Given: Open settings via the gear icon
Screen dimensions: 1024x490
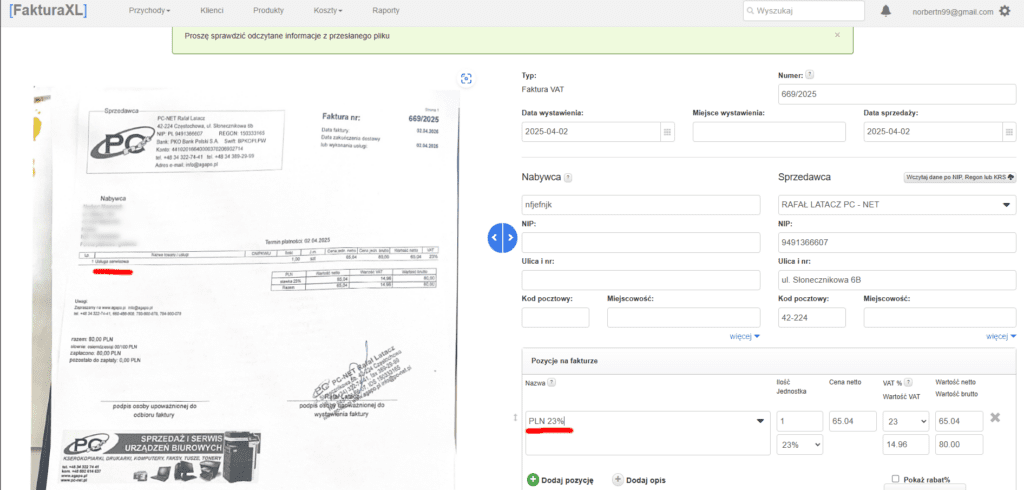Looking at the screenshot, I should pyautogui.click(x=1004, y=11).
